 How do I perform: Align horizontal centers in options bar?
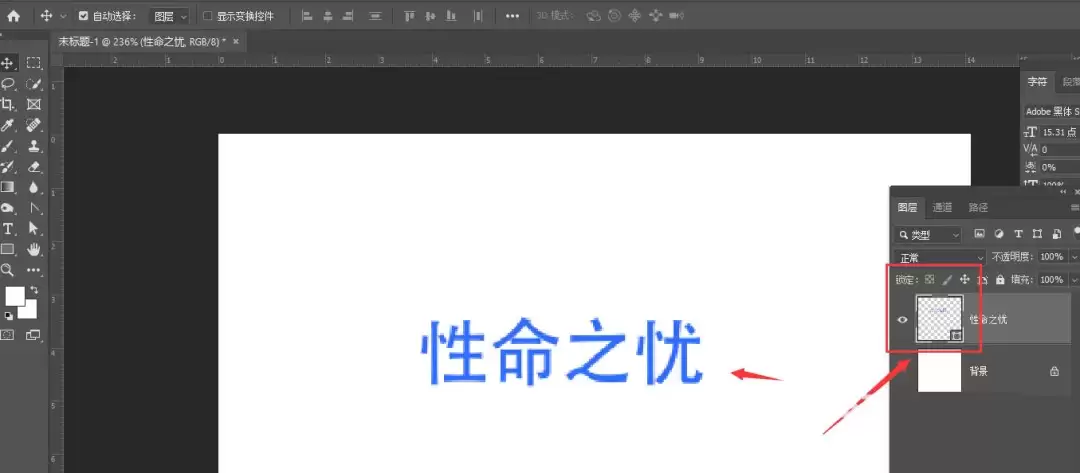click(x=328, y=16)
